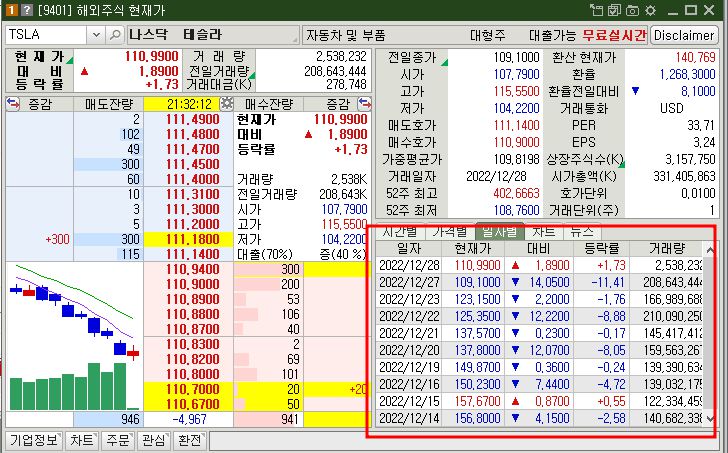Click the daily table scrollbar down arrow
Screen dimensions: 728x453
tap(710, 418)
